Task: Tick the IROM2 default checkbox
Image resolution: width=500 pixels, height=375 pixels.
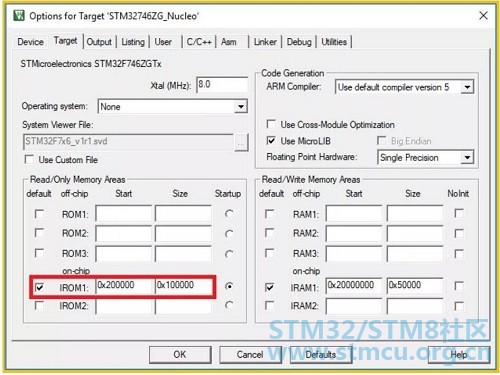Action: point(39,305)
